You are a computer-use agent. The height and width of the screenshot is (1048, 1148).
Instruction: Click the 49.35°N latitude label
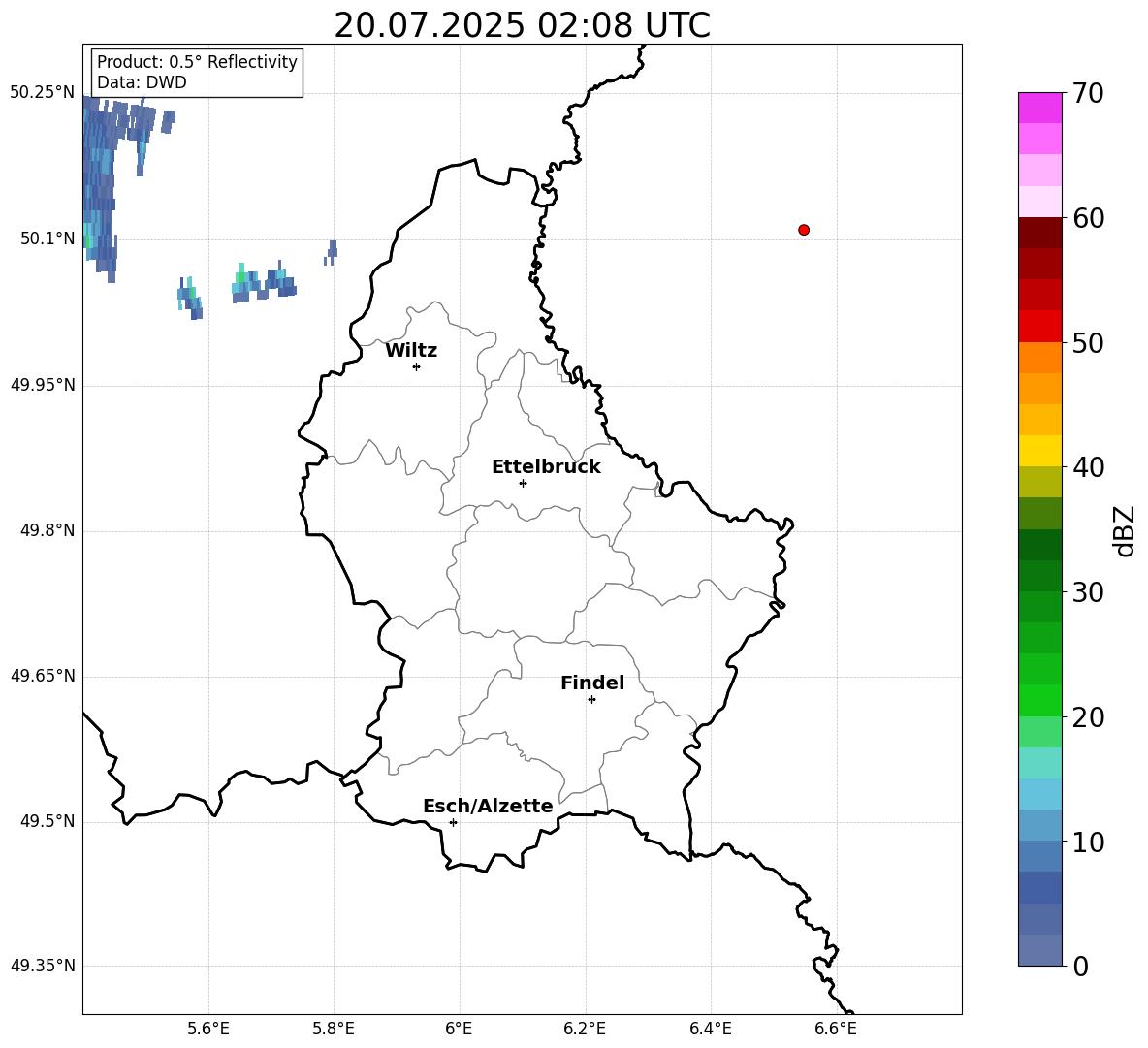43,966
